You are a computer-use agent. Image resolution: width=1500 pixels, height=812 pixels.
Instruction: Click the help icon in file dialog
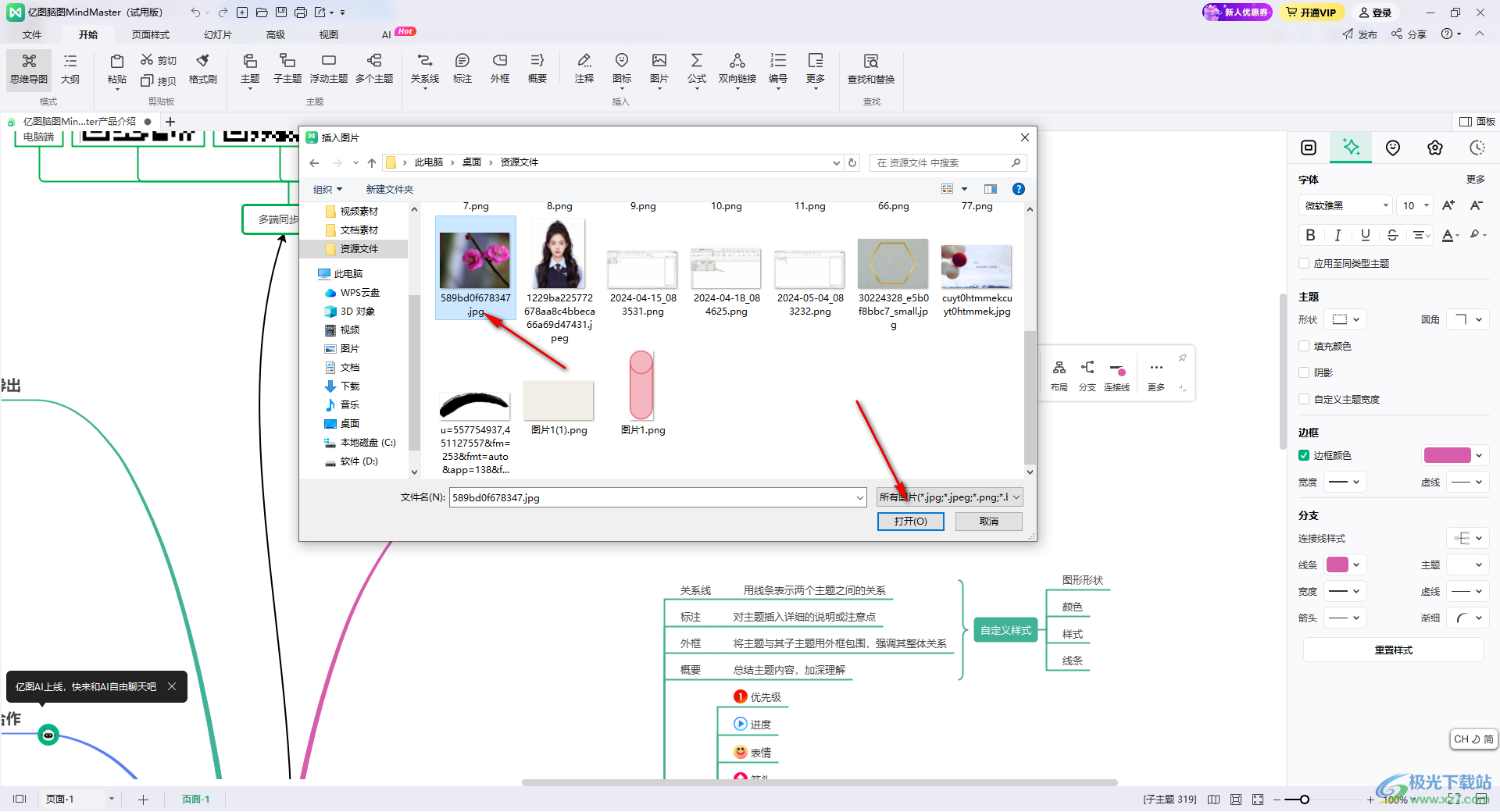[x=1019, y=189]
